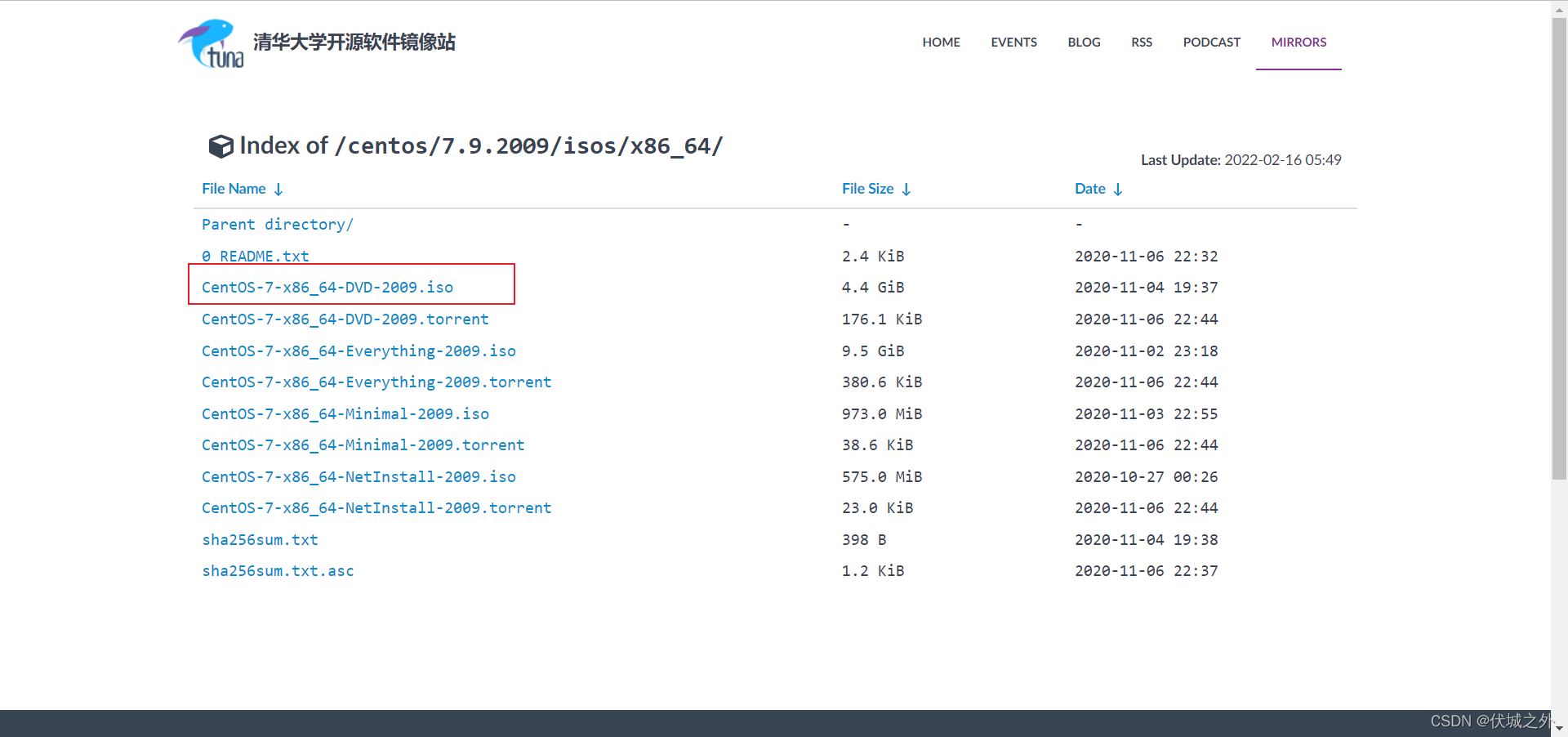Click the date 2020-10-27 00:26
The image size is (1568, 737).
point(1146,477)
